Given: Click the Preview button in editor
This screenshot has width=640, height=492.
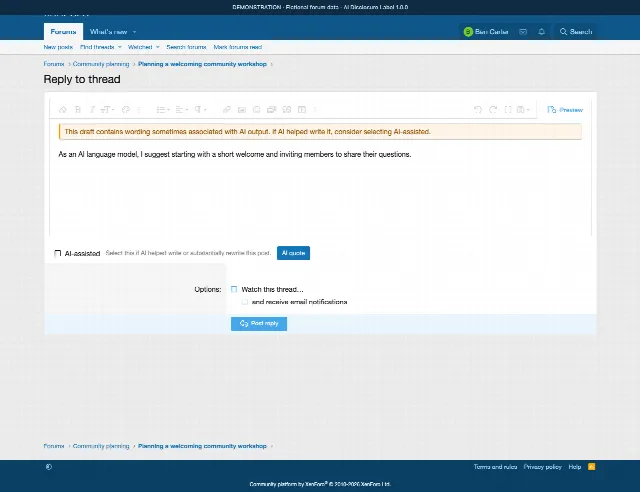Looking at the screenshot, I should click(565, 110).
